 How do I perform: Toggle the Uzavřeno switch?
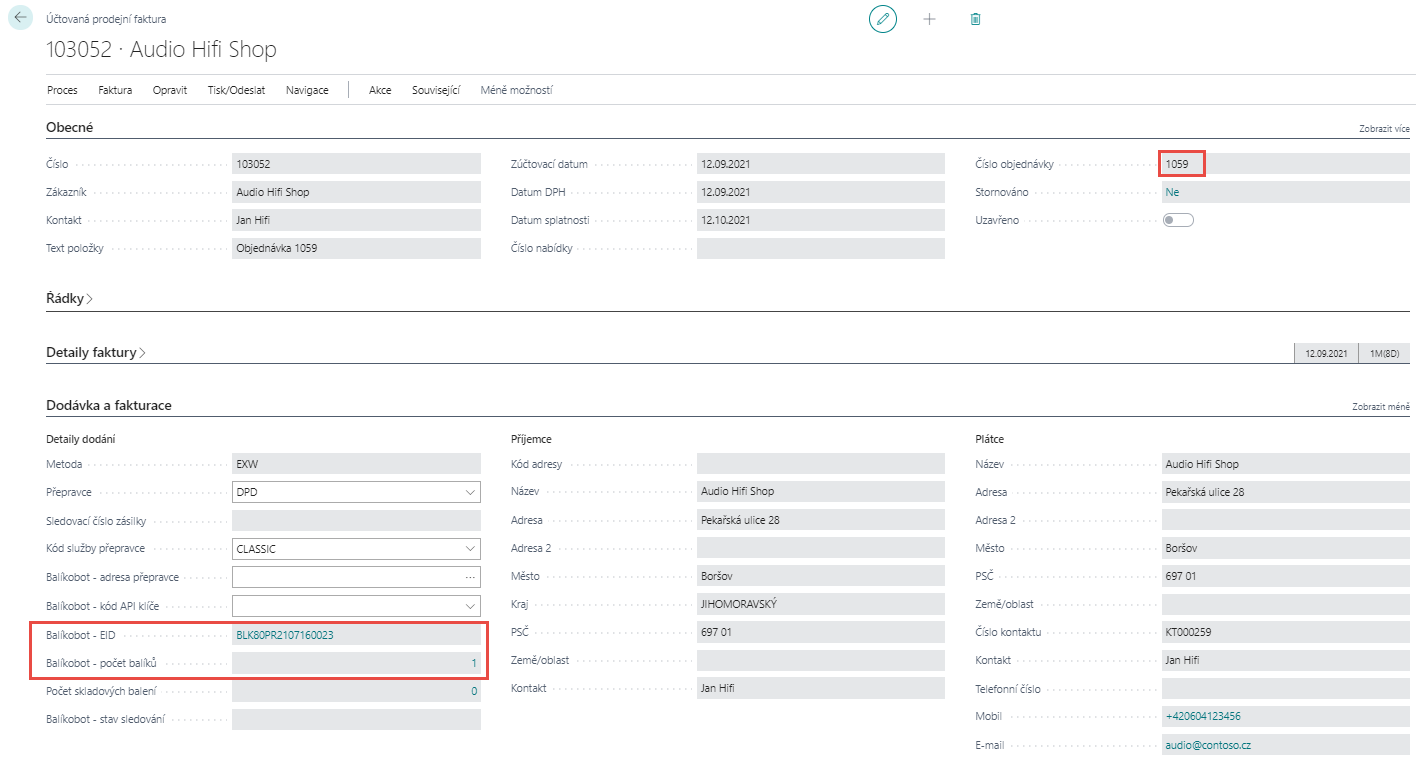click(1178, 220)
